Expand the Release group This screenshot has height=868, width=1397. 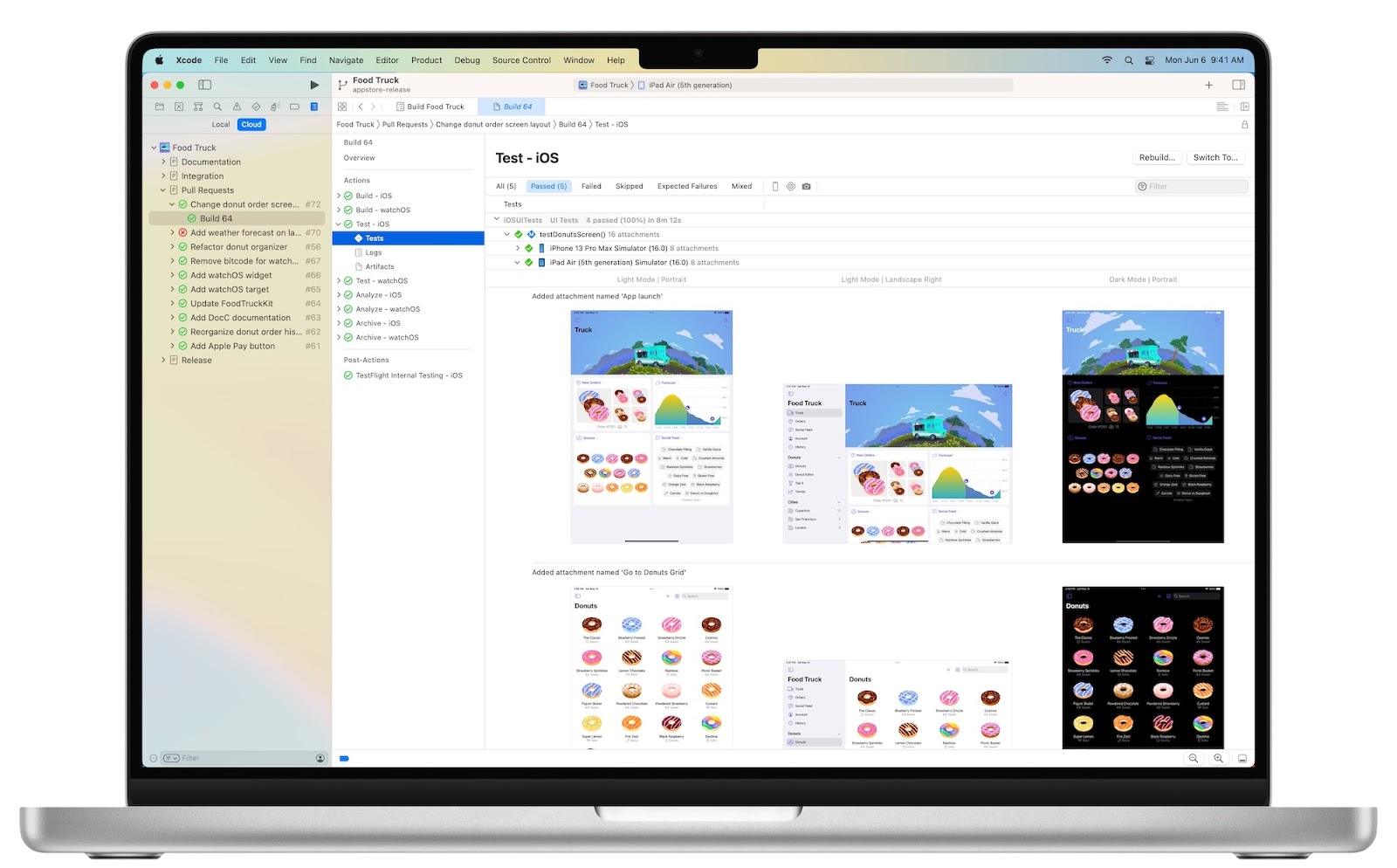(x=163, y=360)
